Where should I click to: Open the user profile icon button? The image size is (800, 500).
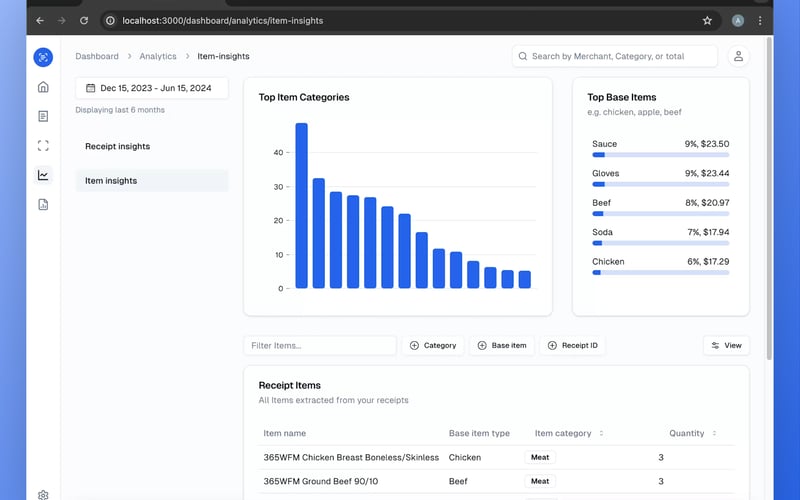(738, 57)
